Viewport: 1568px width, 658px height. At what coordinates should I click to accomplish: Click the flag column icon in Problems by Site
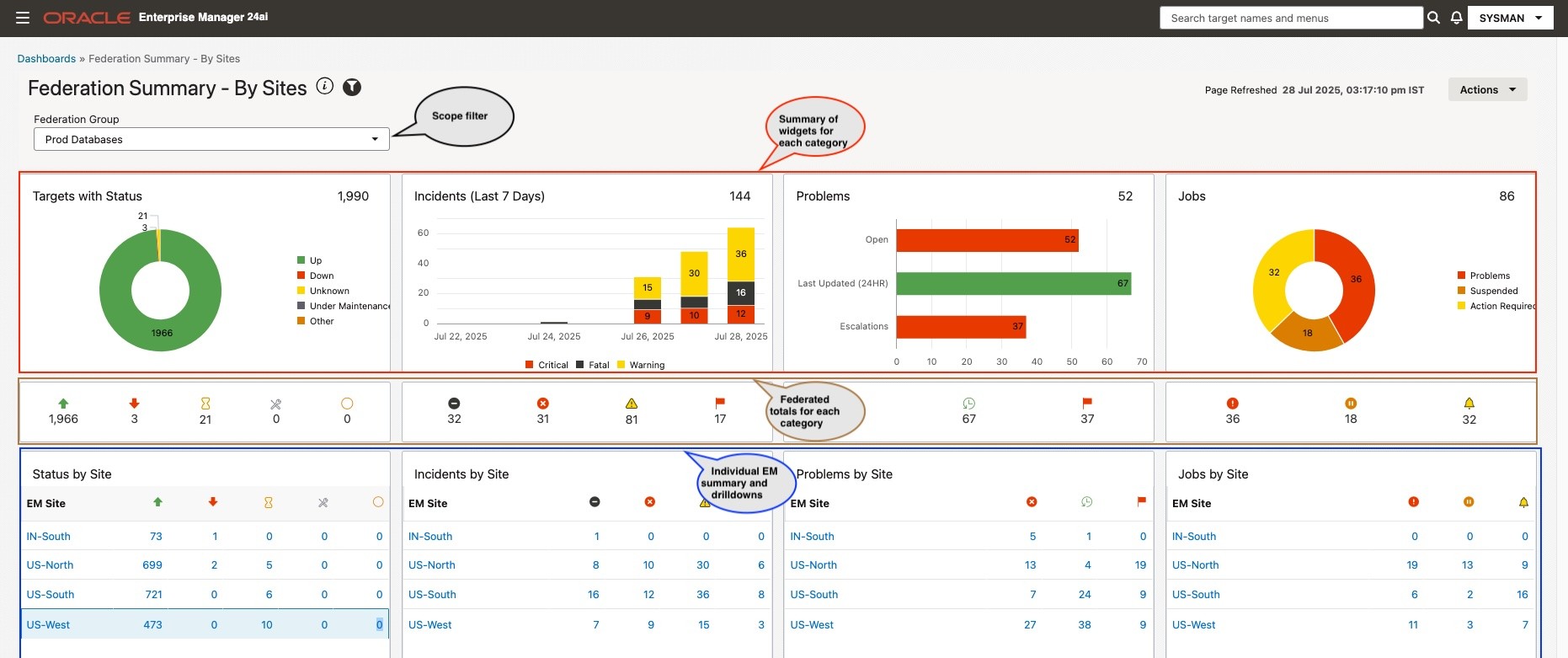tap(1142, 502)
